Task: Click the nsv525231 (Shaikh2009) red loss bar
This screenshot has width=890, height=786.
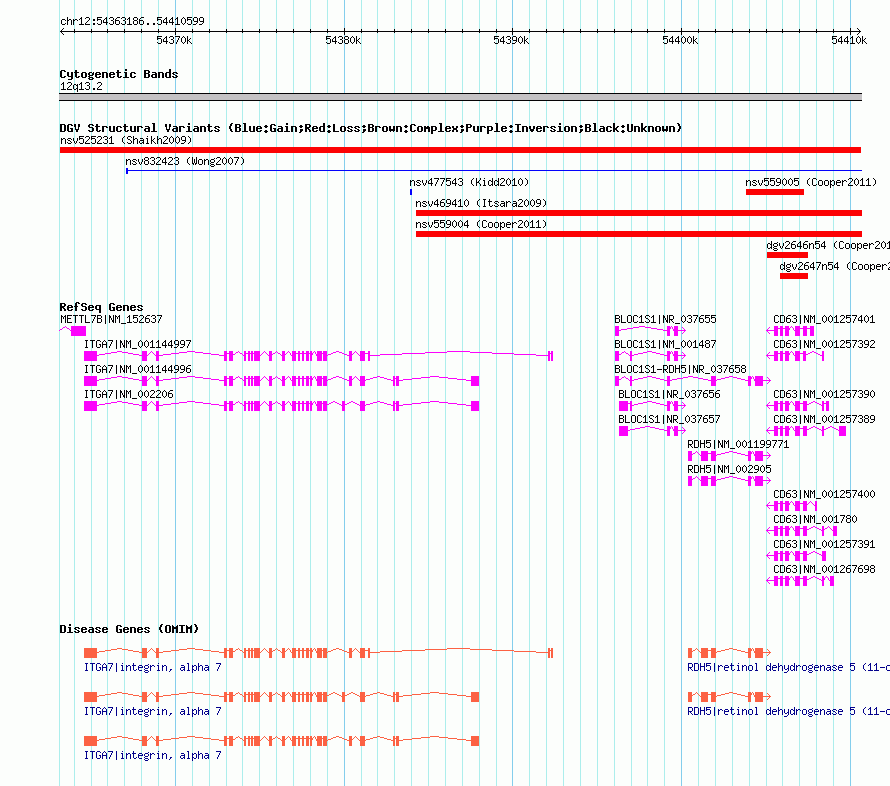Action: (460, 150)
